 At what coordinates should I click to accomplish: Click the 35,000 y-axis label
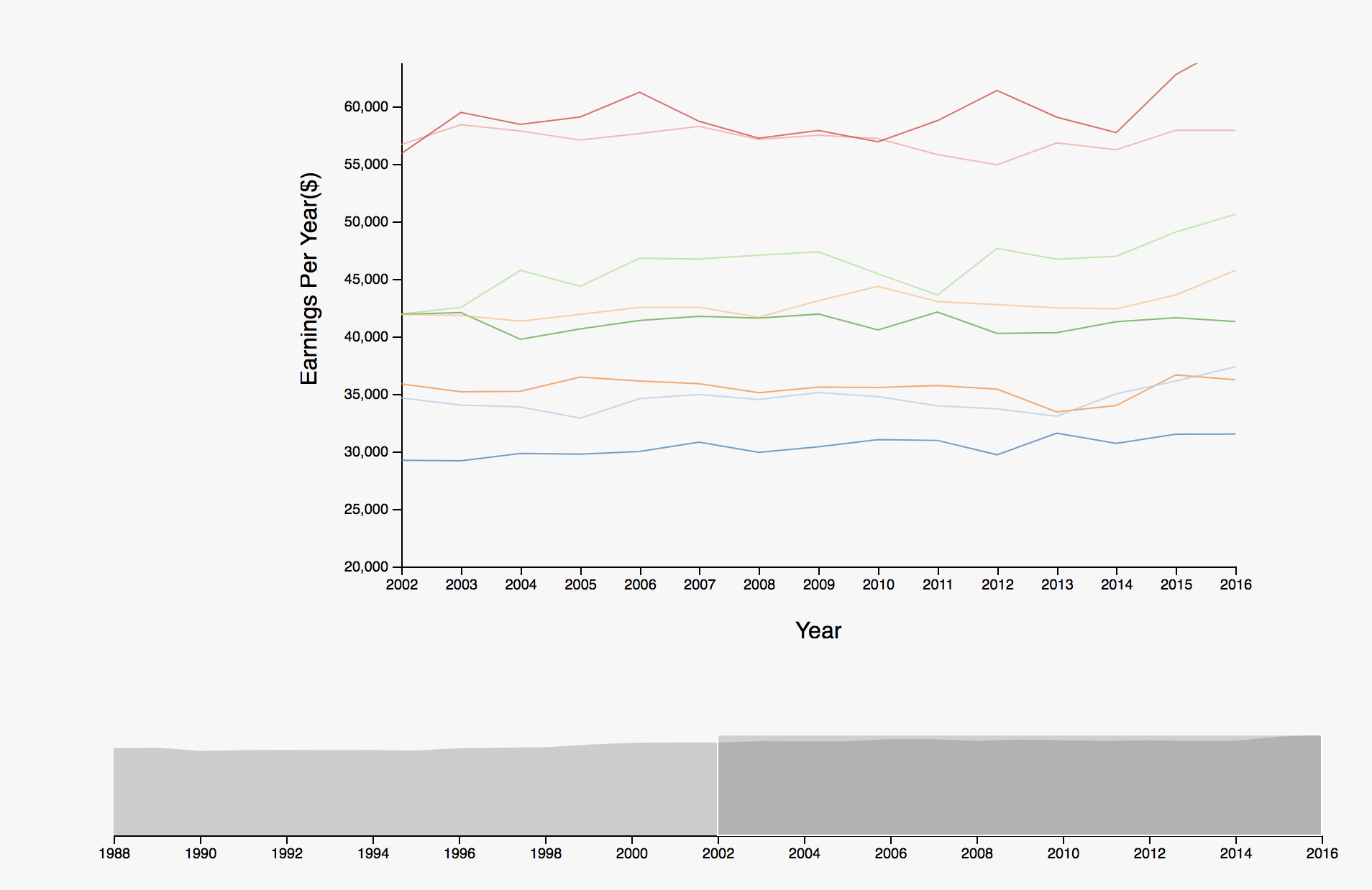point(366,394)
